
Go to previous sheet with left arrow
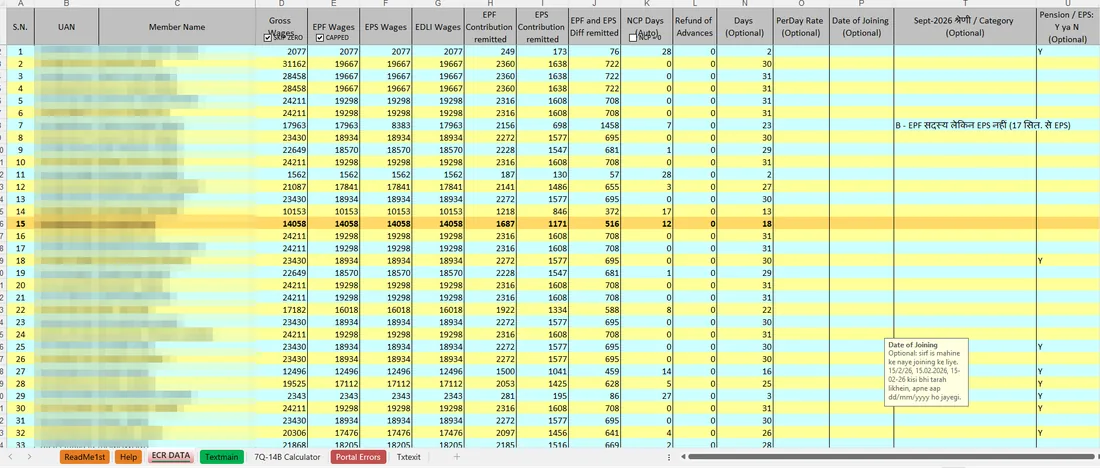(x=10, y=457)
